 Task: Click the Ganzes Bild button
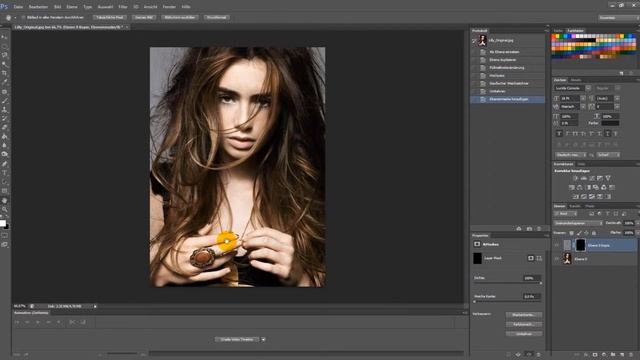pos(144,18)
